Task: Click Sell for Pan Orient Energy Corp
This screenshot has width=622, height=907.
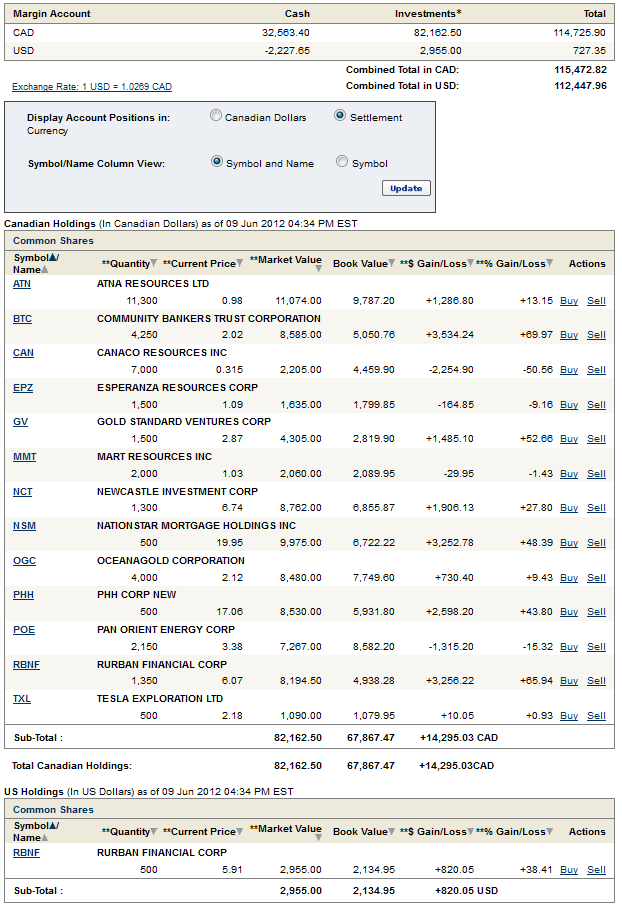Action: pos(596,647)
